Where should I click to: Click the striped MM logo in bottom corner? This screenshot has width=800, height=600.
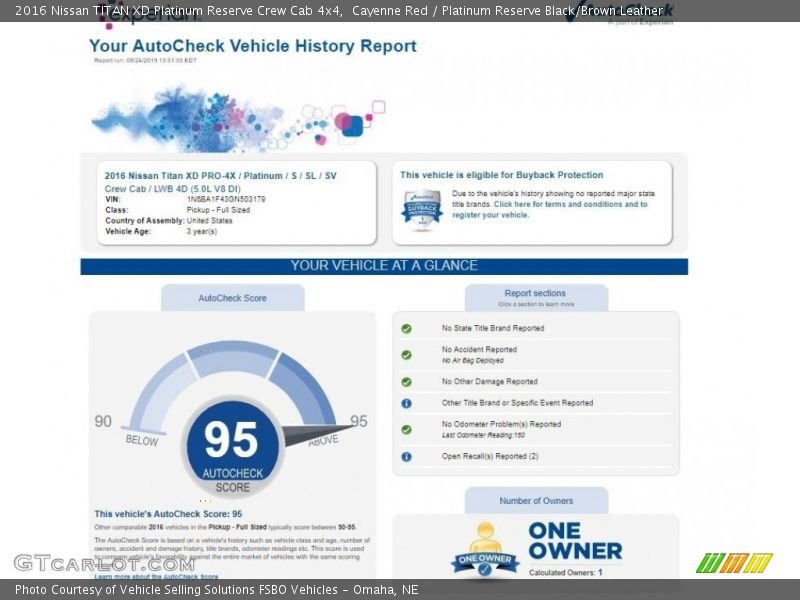coord(734,562)
